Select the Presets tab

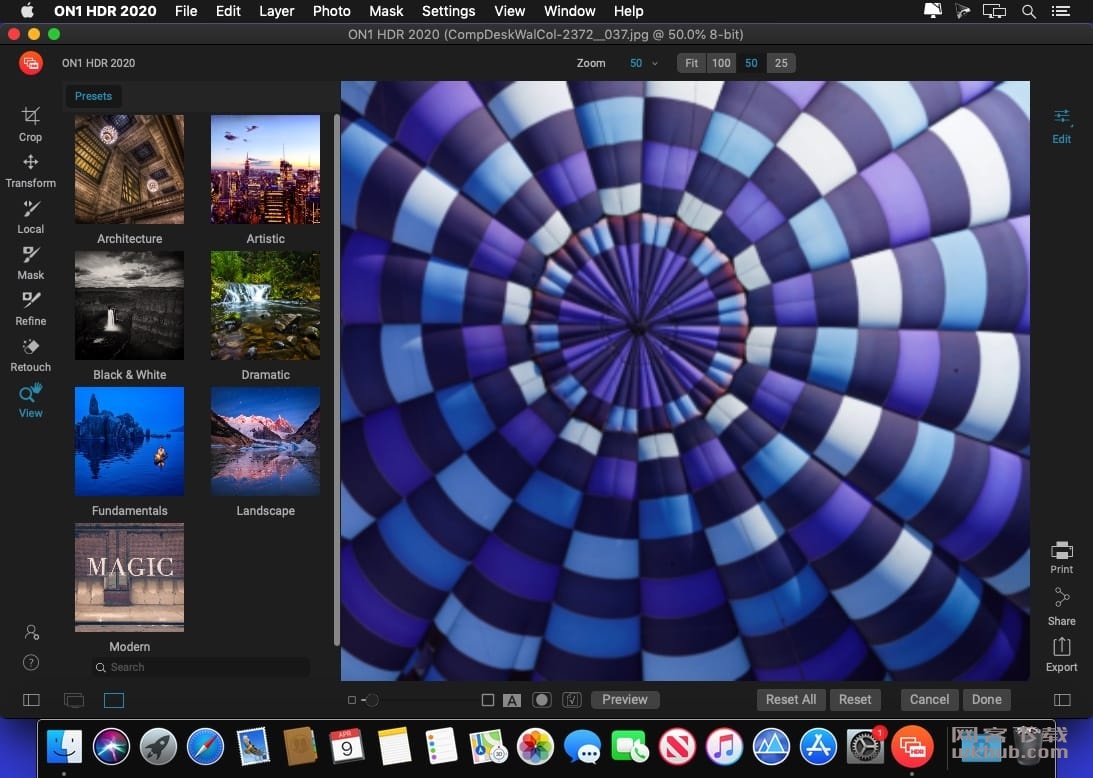coord(93,96)
